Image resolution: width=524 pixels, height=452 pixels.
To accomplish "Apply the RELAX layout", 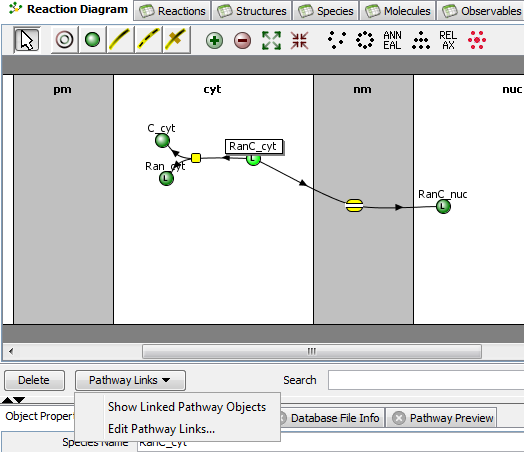I will pyautogui.click(x=448, y=40).
